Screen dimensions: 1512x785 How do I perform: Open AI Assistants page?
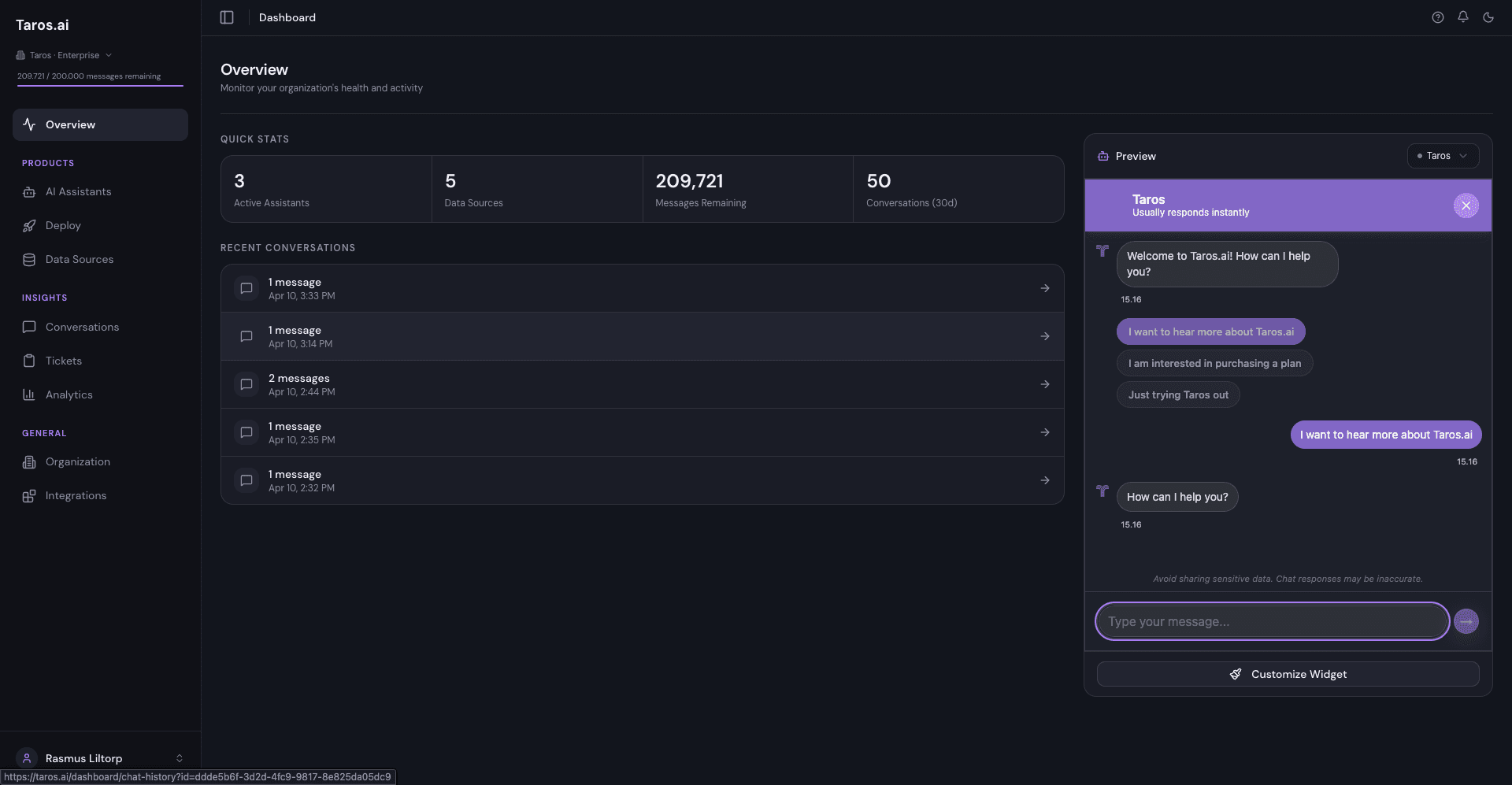point(100,192)
